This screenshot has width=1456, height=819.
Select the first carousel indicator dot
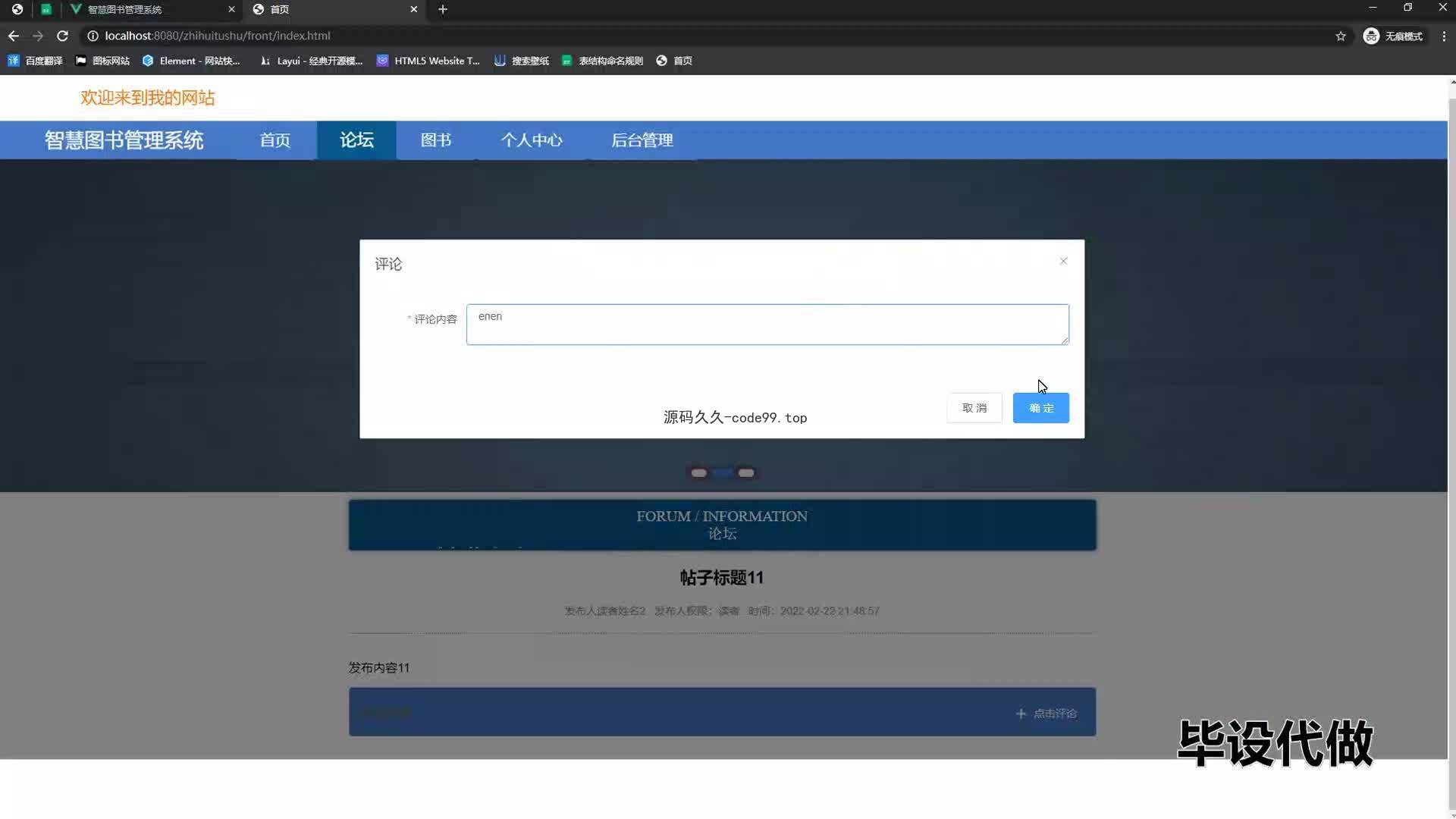click(x=698, y=473)
